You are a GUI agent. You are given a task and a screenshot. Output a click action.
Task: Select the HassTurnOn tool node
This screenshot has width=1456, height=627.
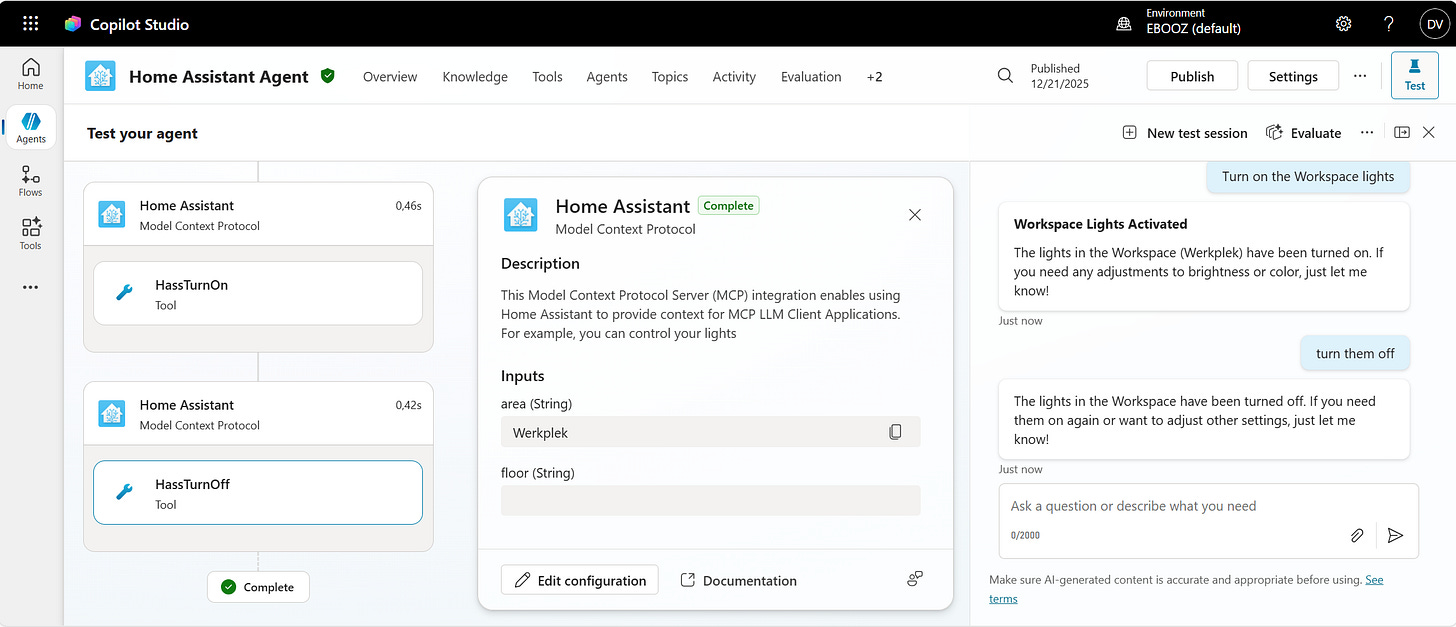click(x=258, y=293)
